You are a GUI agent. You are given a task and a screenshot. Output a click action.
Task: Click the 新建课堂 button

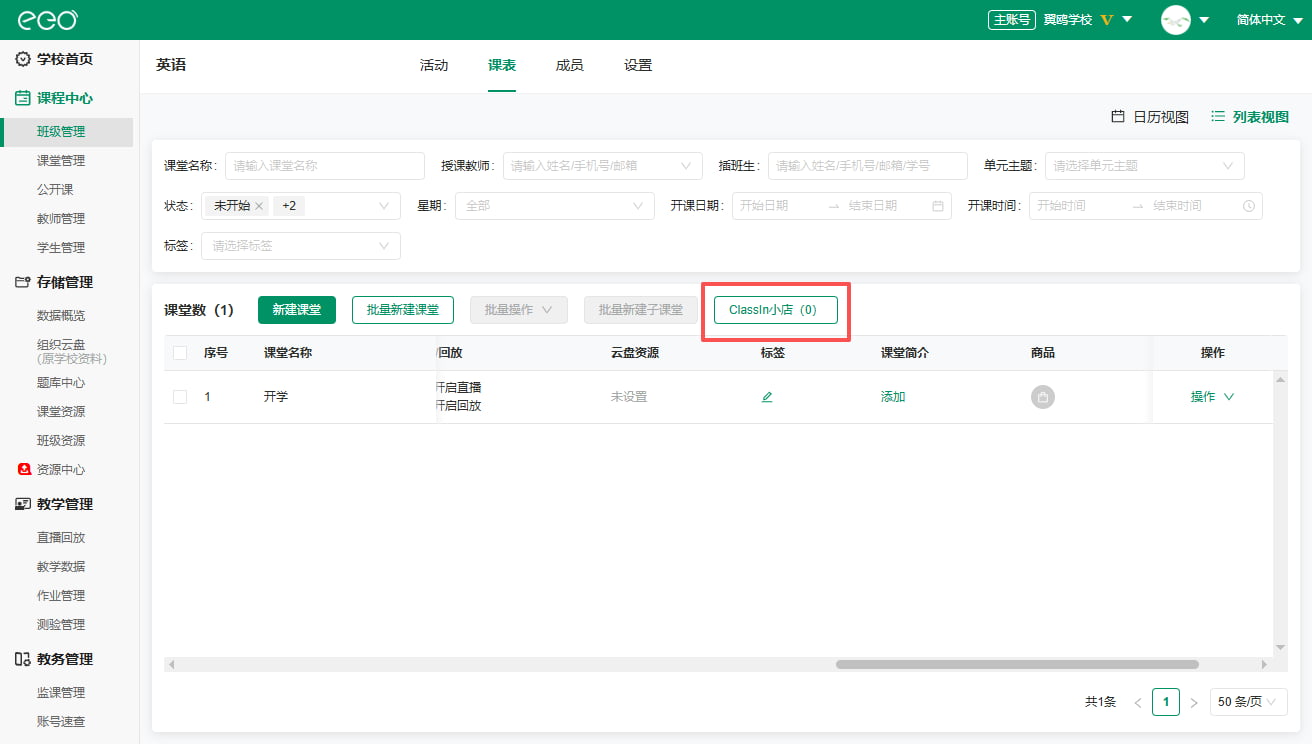click(x=297, y=310)
